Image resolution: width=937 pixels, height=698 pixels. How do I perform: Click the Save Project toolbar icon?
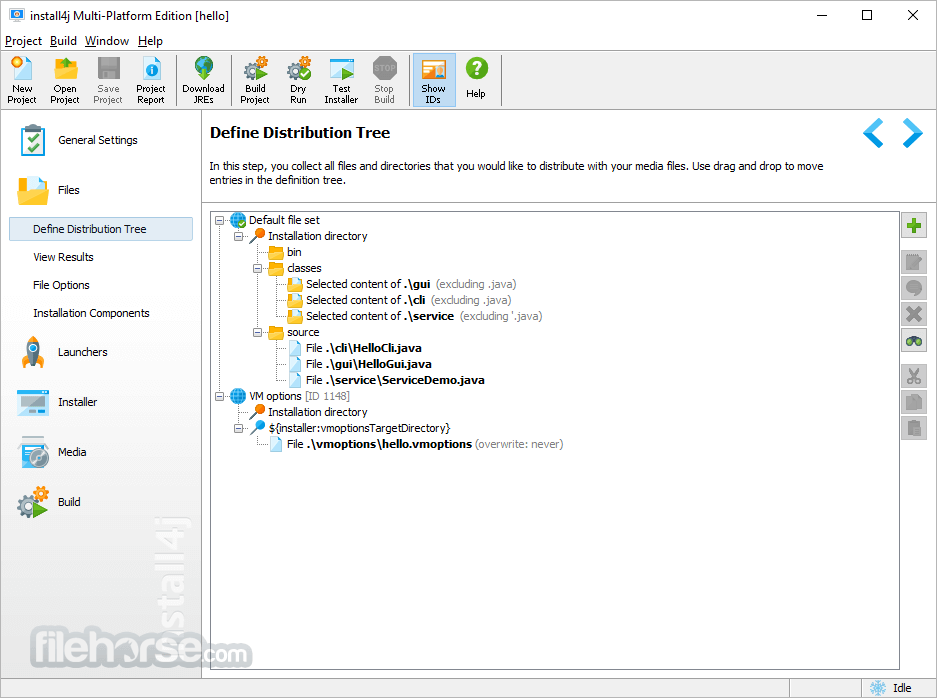click(x=108, y=80)
